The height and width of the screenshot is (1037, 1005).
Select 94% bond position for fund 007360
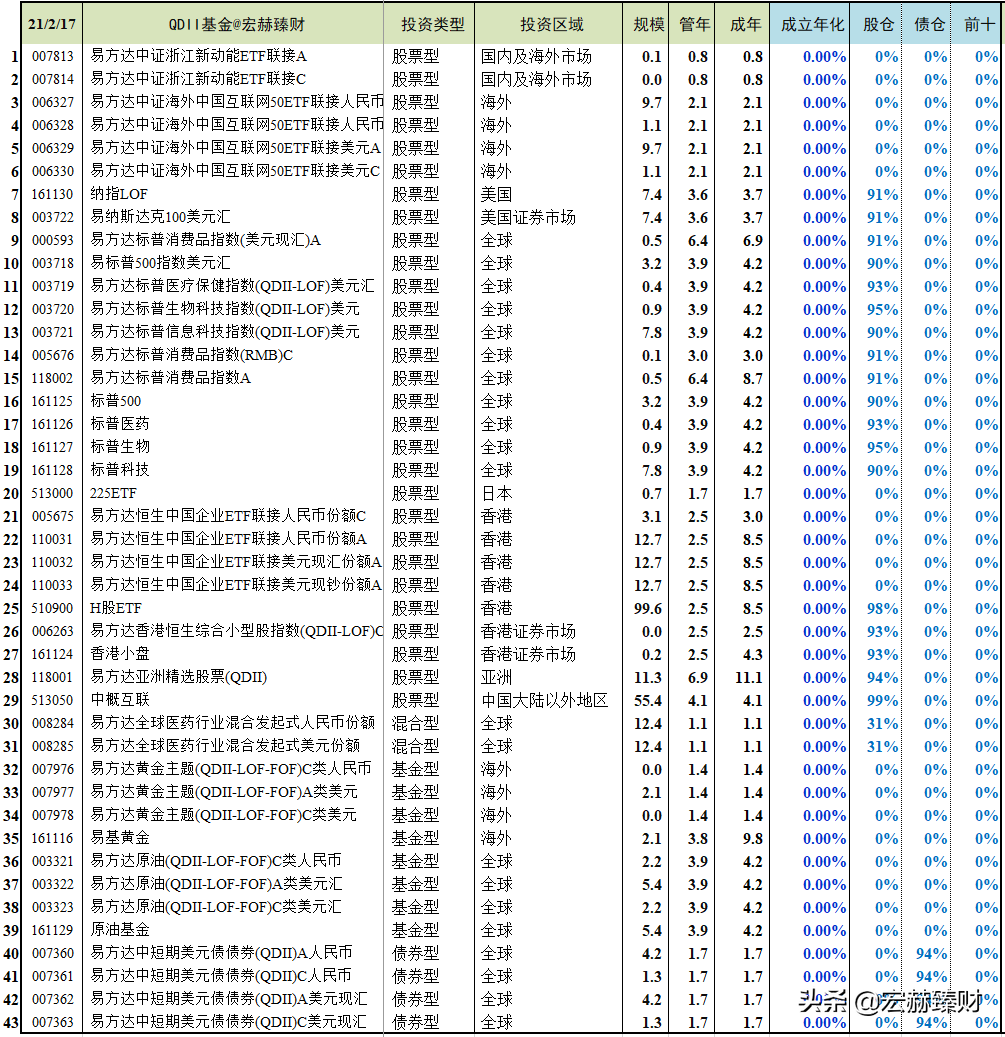click(x=932, y=954)
